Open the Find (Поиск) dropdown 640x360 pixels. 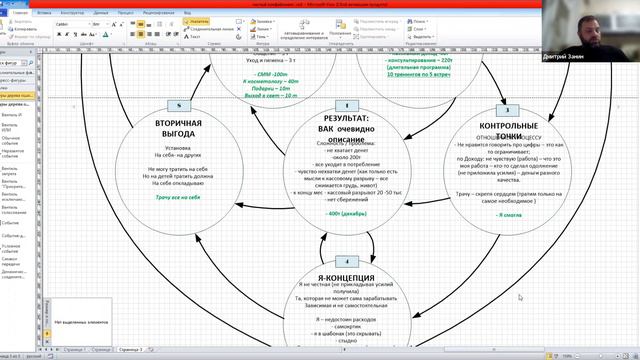click(418, 21)
